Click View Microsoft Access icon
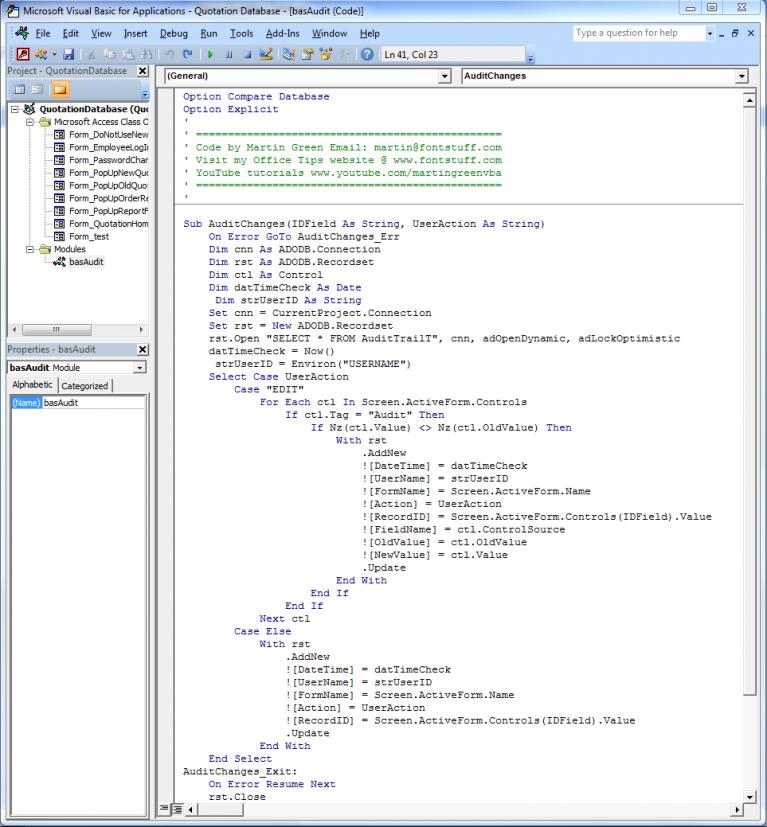The image size is (767, 827). (x=22, y=54)
